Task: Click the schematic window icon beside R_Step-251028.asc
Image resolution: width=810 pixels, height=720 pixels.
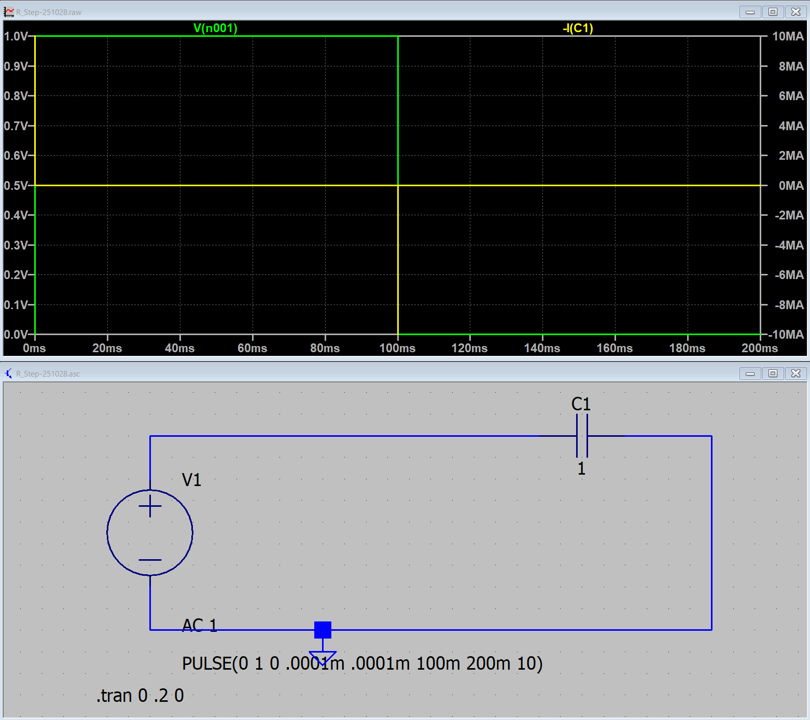Action: point(9,373)
